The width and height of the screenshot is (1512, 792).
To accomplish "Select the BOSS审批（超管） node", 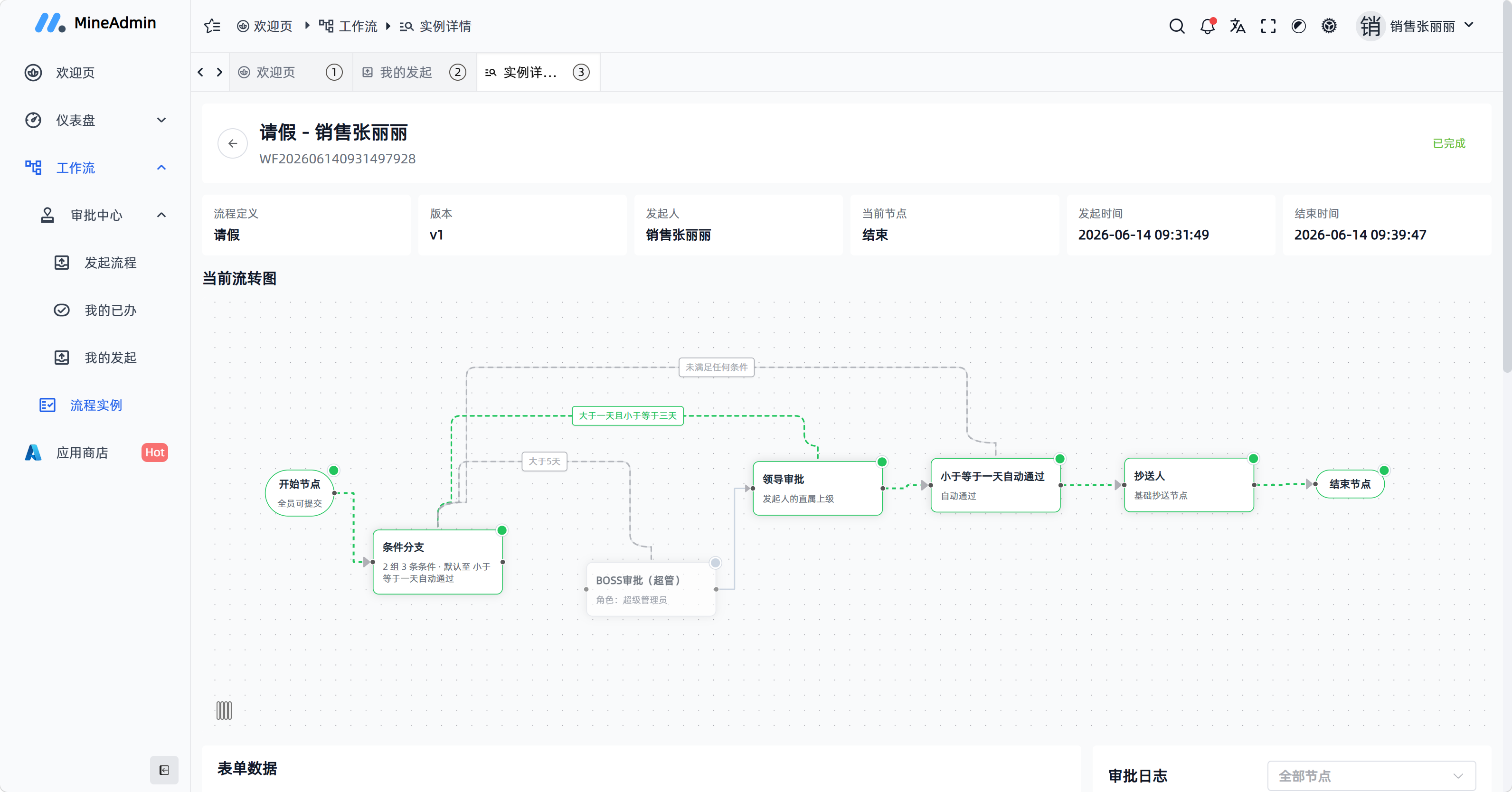I will (x=651, y=589).
